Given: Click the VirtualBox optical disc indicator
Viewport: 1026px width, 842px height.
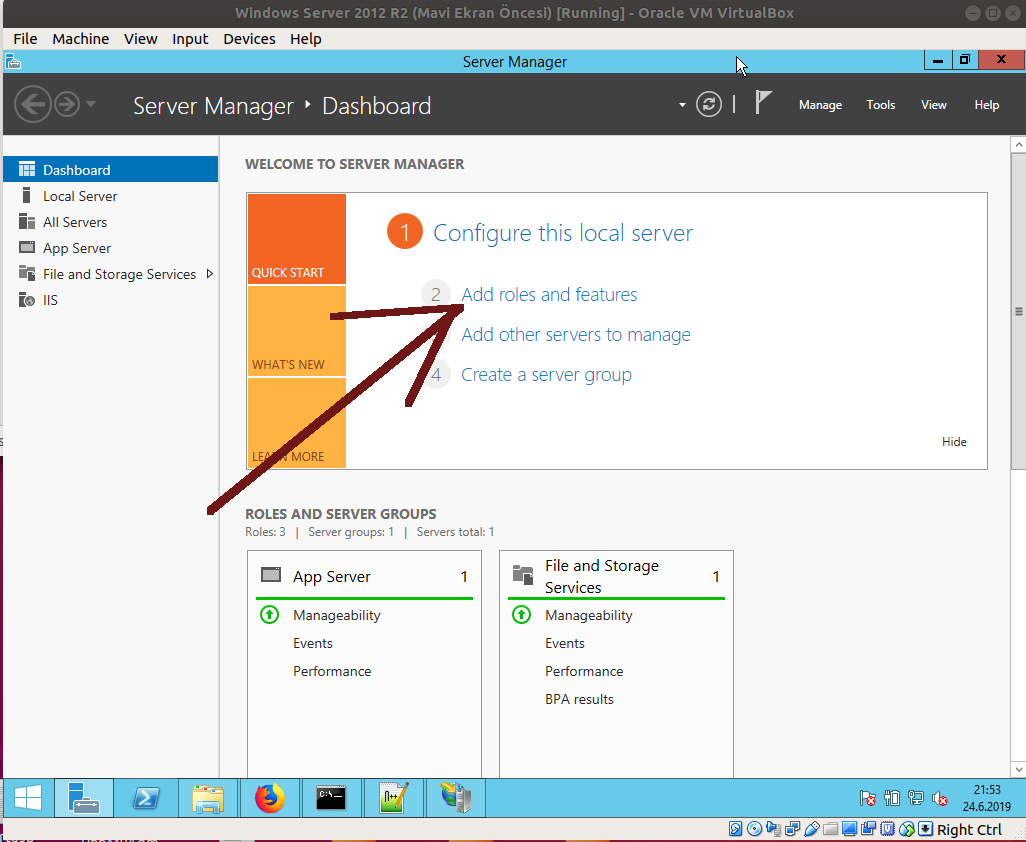Looking at the screenshot, I should click(x=754, y=830).
